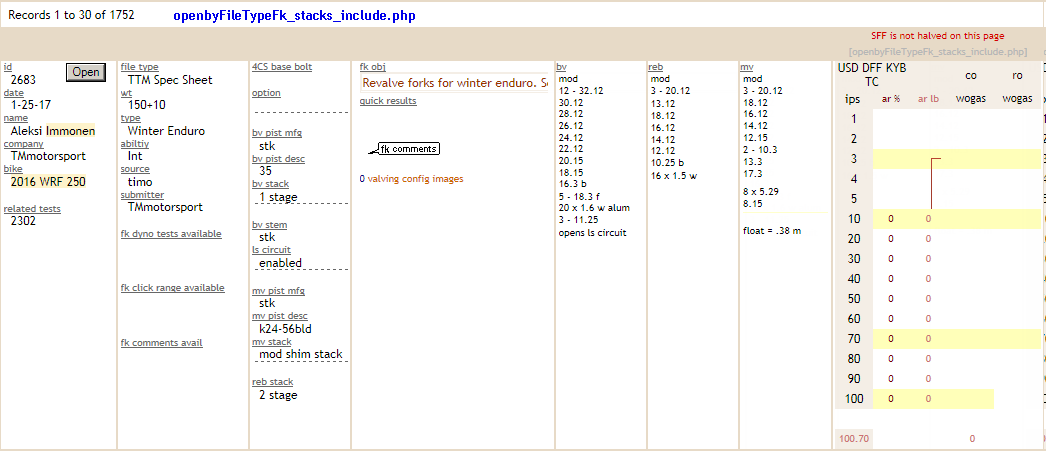Viewport: 1046px width, 451px height.
Task: Open fk click range available link
Action: [172, 288]
